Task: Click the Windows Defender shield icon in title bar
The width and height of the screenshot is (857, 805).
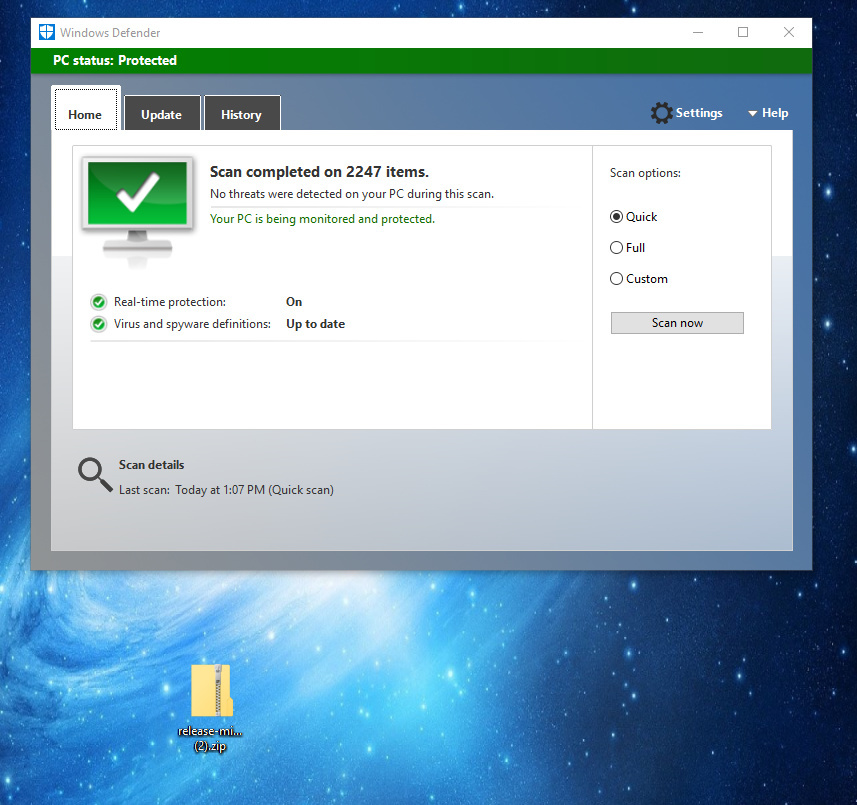Action: coord(46,32)
